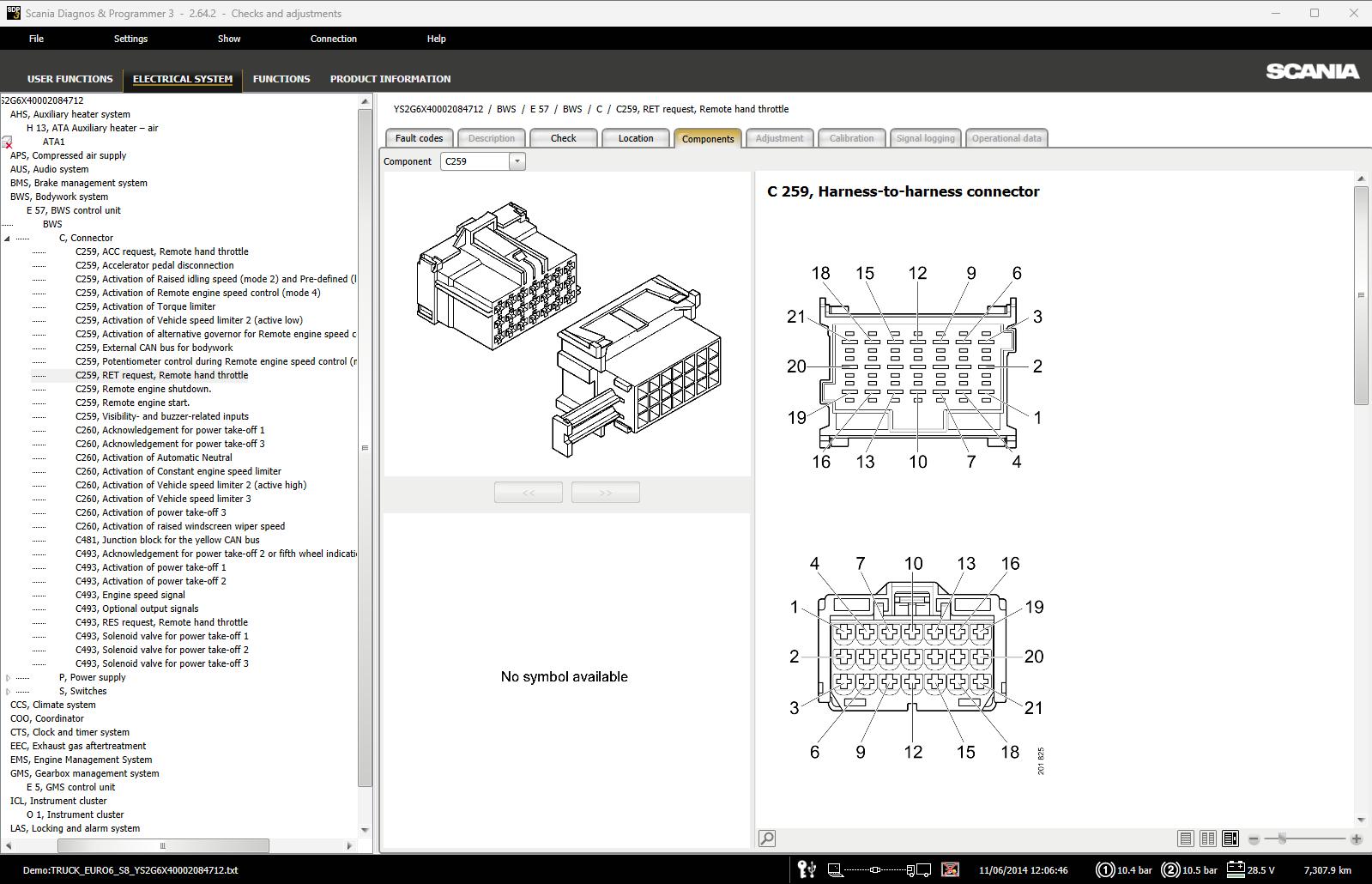The height and width of the screenshot is (884, 1372).
Task: Switch to the Check tab
Action: (564, 138)
